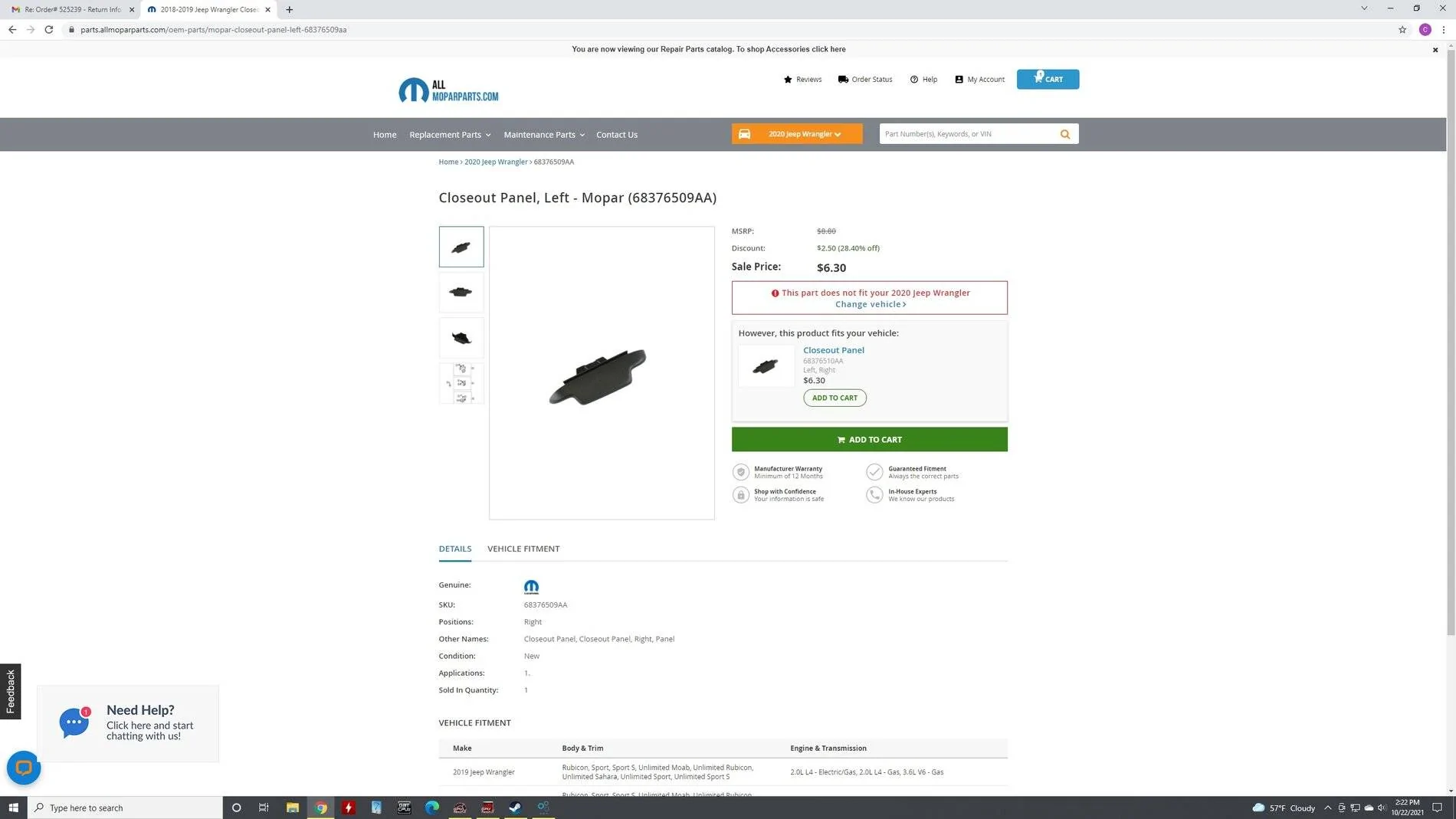
Task: Add suggested 68376510AA panel to cart
Action: pyautogui.click(x=835, y=398)
